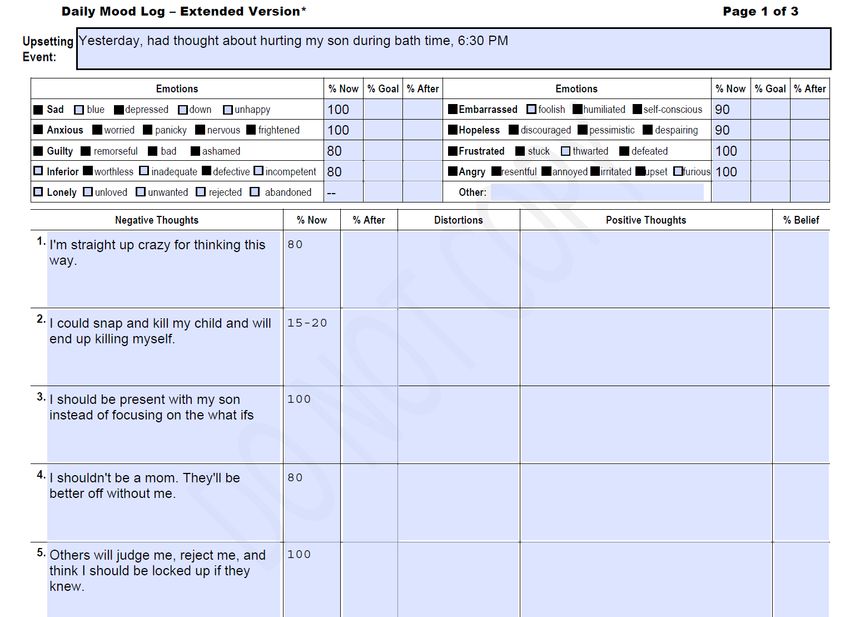Focus the % Belief field for thought 3
The image size is (850, 617).
(801, 425)
